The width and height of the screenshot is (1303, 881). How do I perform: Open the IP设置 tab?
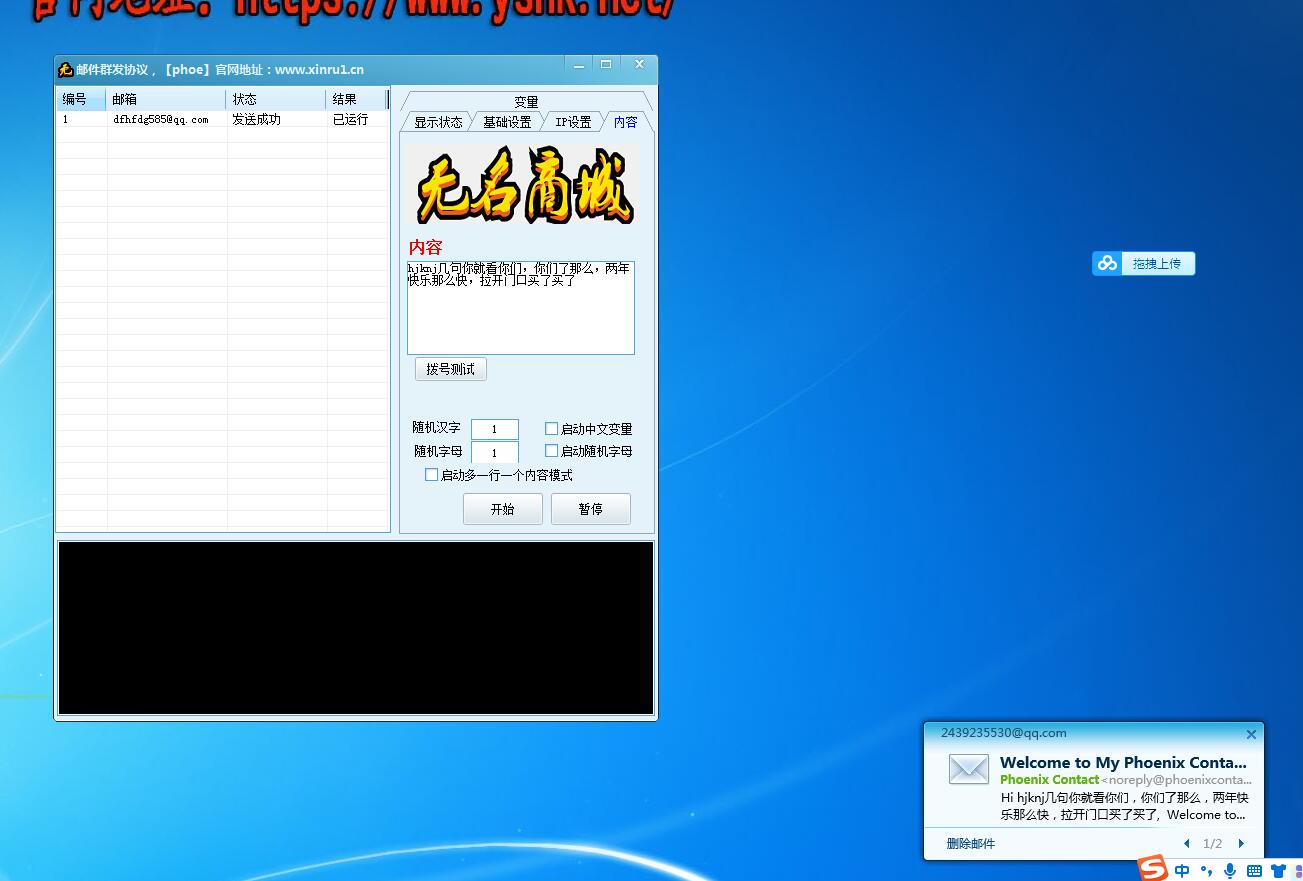coord(573,122)
